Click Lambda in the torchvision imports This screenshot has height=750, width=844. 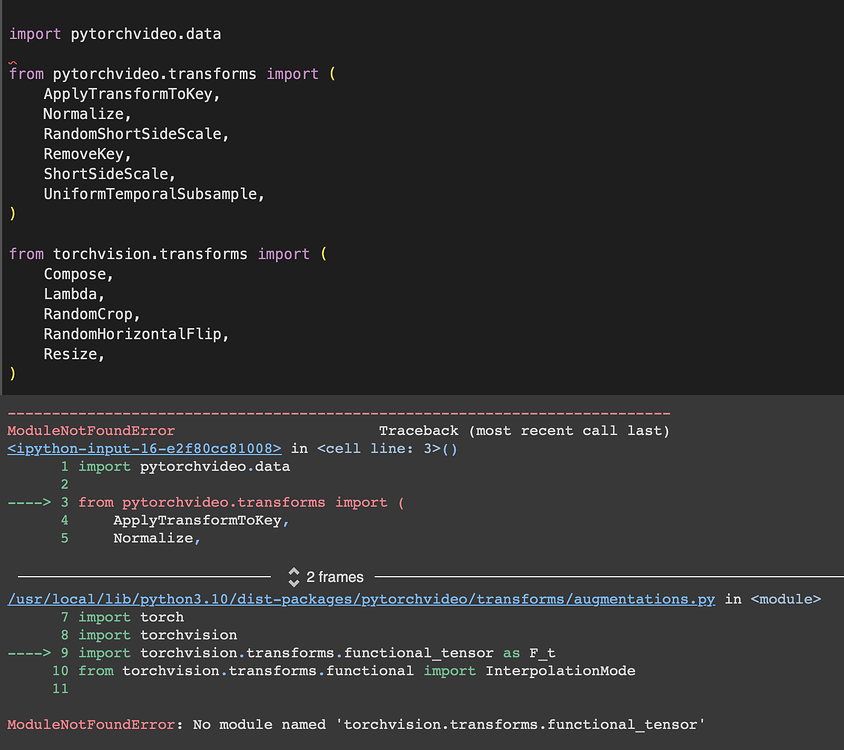tap(73, 294)
